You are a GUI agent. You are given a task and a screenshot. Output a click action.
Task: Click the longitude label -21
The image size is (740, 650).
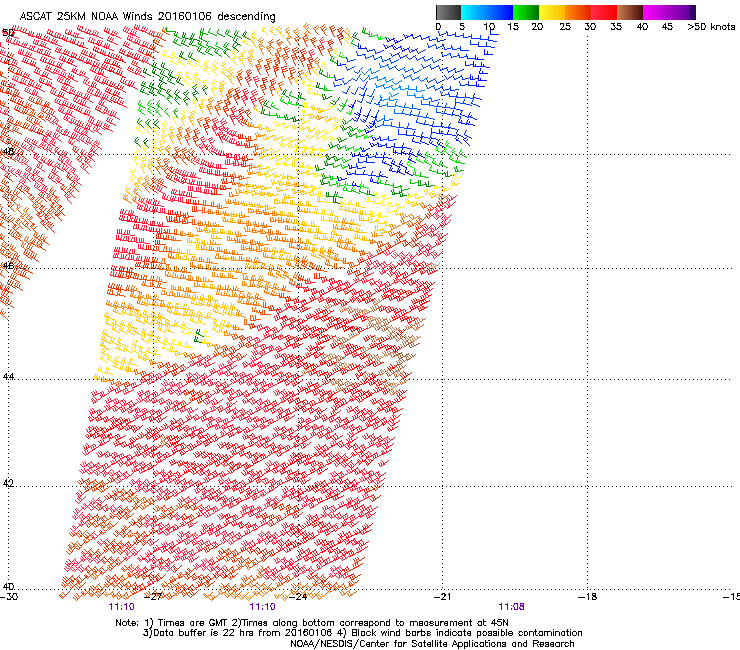442,597
